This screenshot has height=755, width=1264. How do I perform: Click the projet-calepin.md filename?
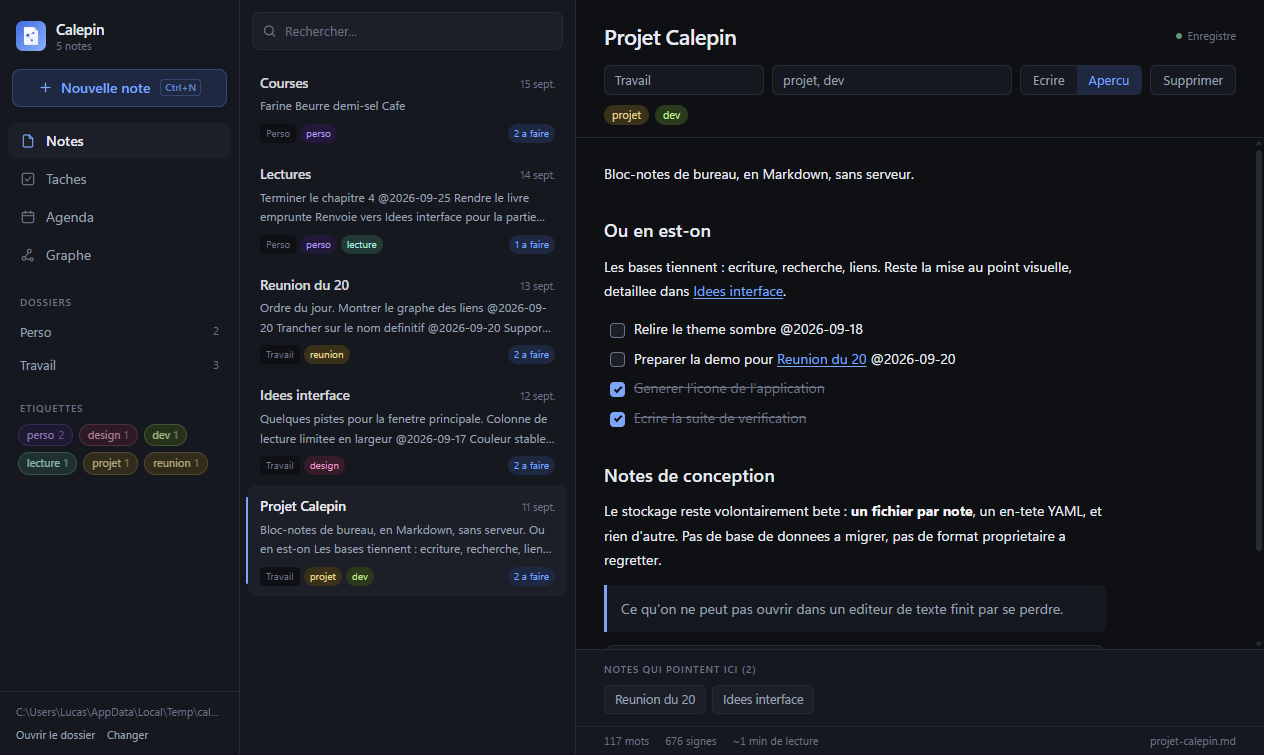[1193, 741]
